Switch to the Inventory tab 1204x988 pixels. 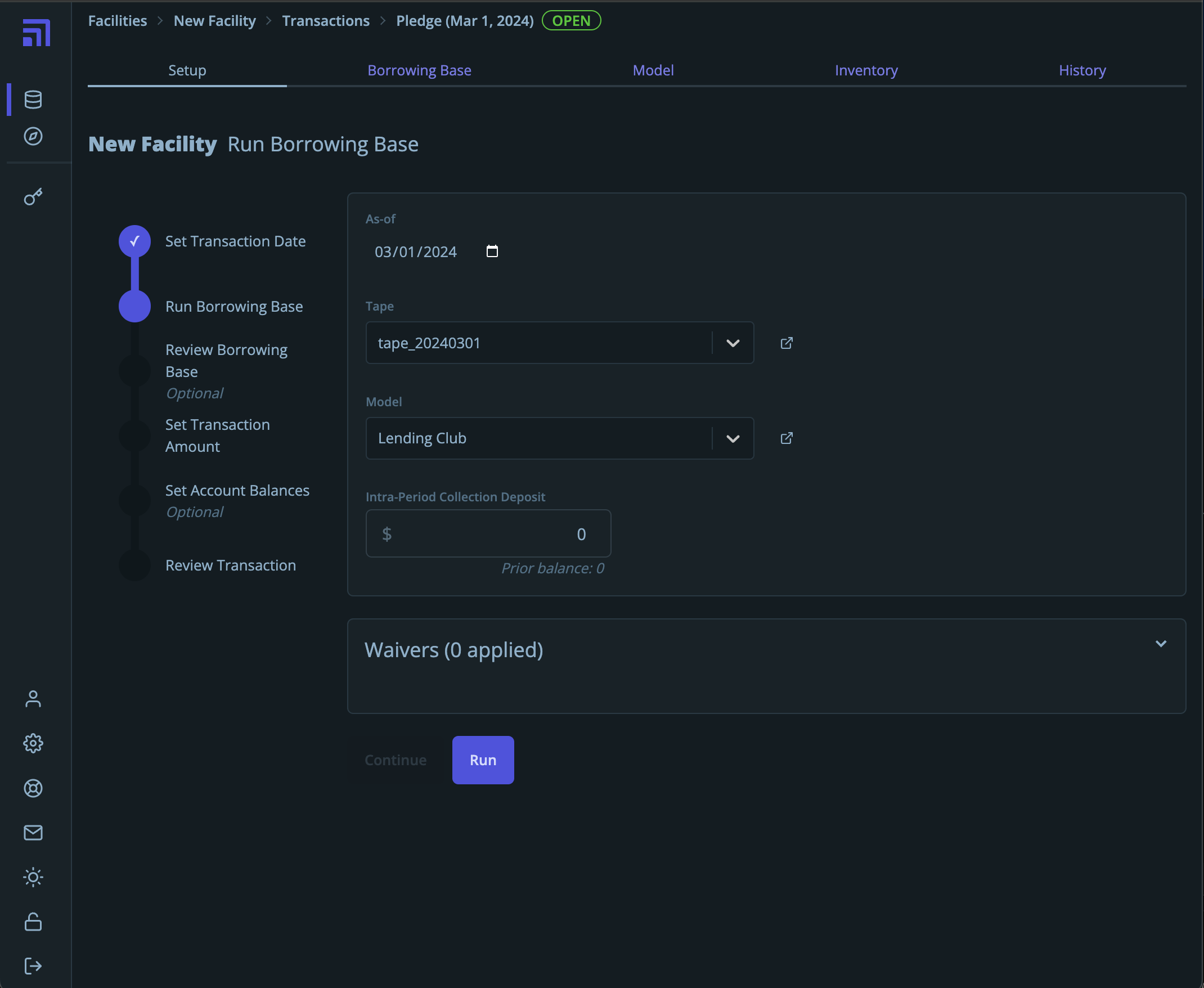[866, 70]
